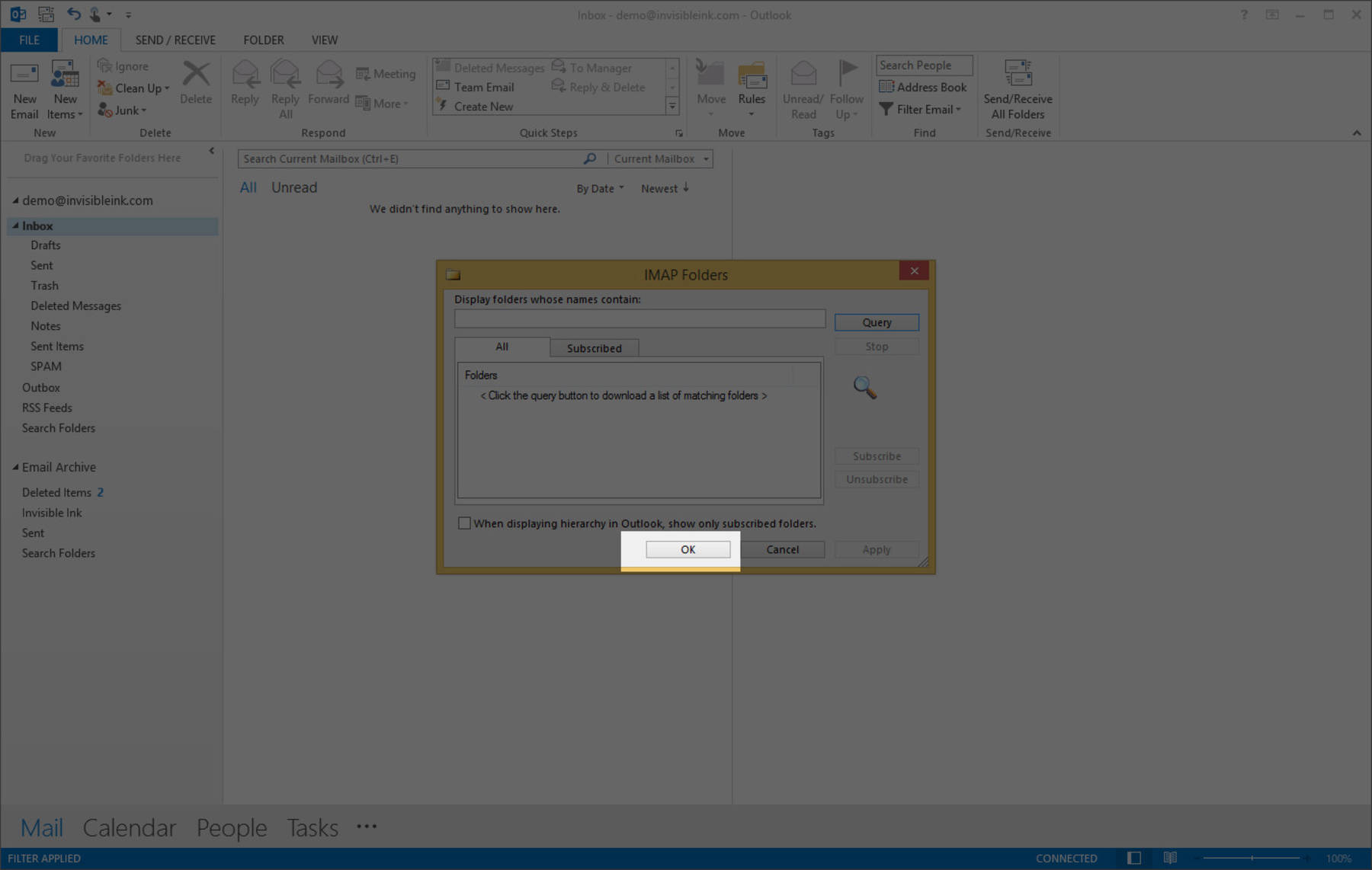1372x870 pixels.
Task: Select the Deleted Messages quick step
Action: click(491, 68)
